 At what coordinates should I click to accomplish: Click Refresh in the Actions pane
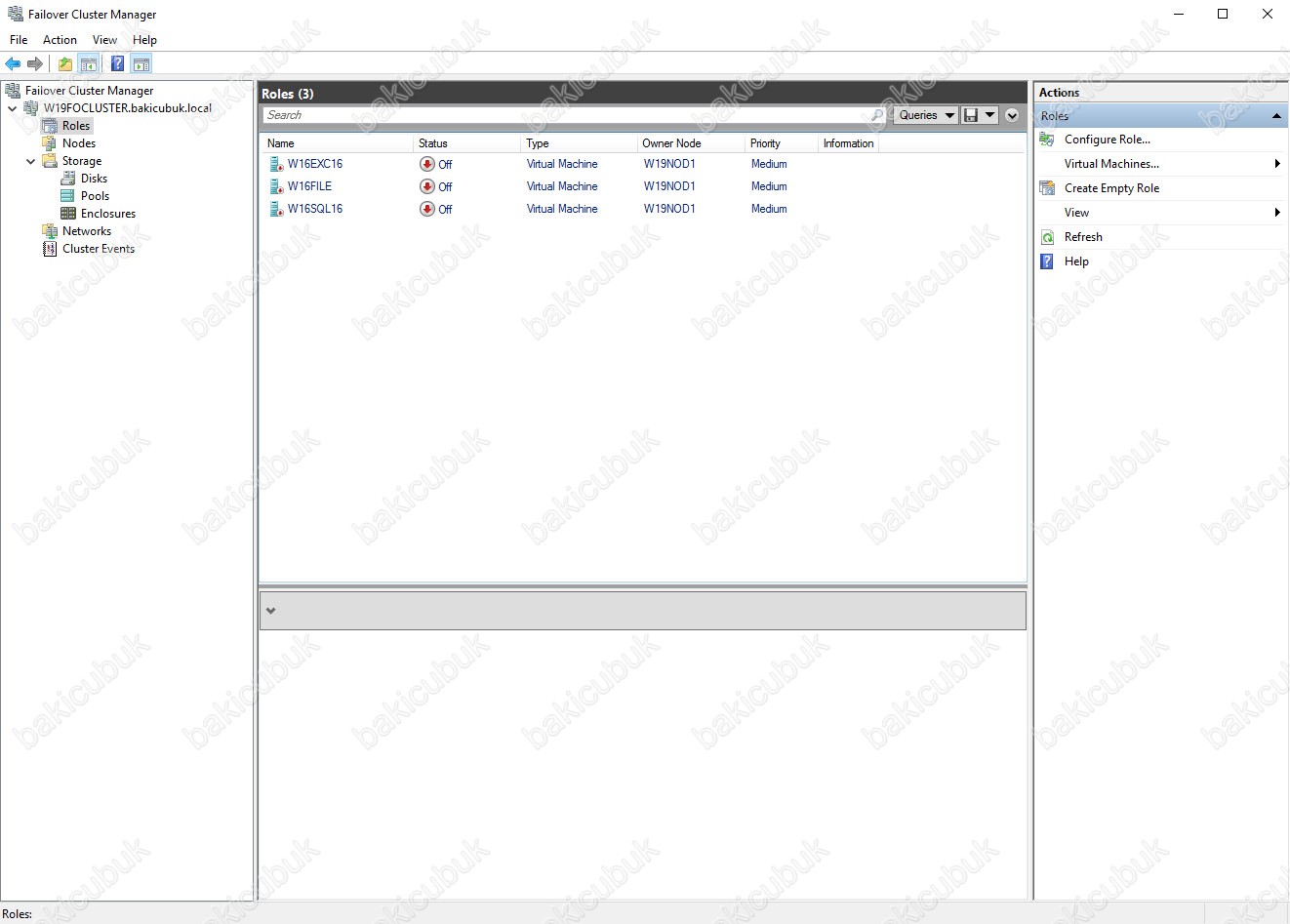click(x=1083, y=237)
